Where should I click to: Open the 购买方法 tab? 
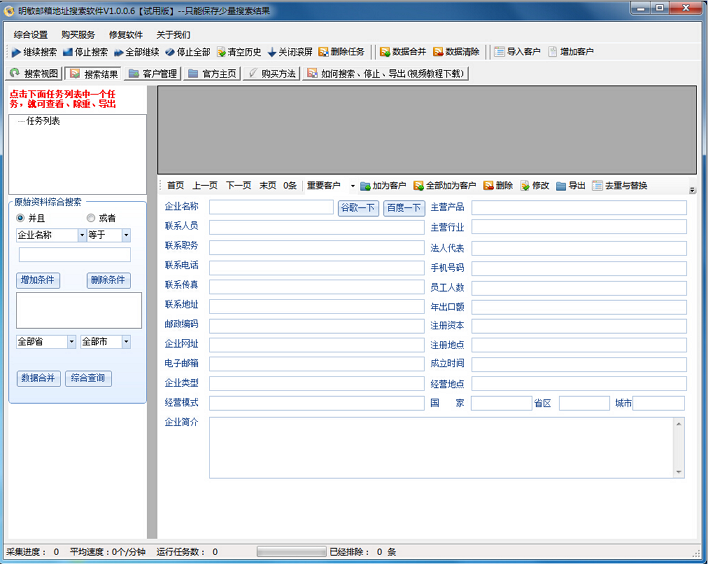pos(272,73)
